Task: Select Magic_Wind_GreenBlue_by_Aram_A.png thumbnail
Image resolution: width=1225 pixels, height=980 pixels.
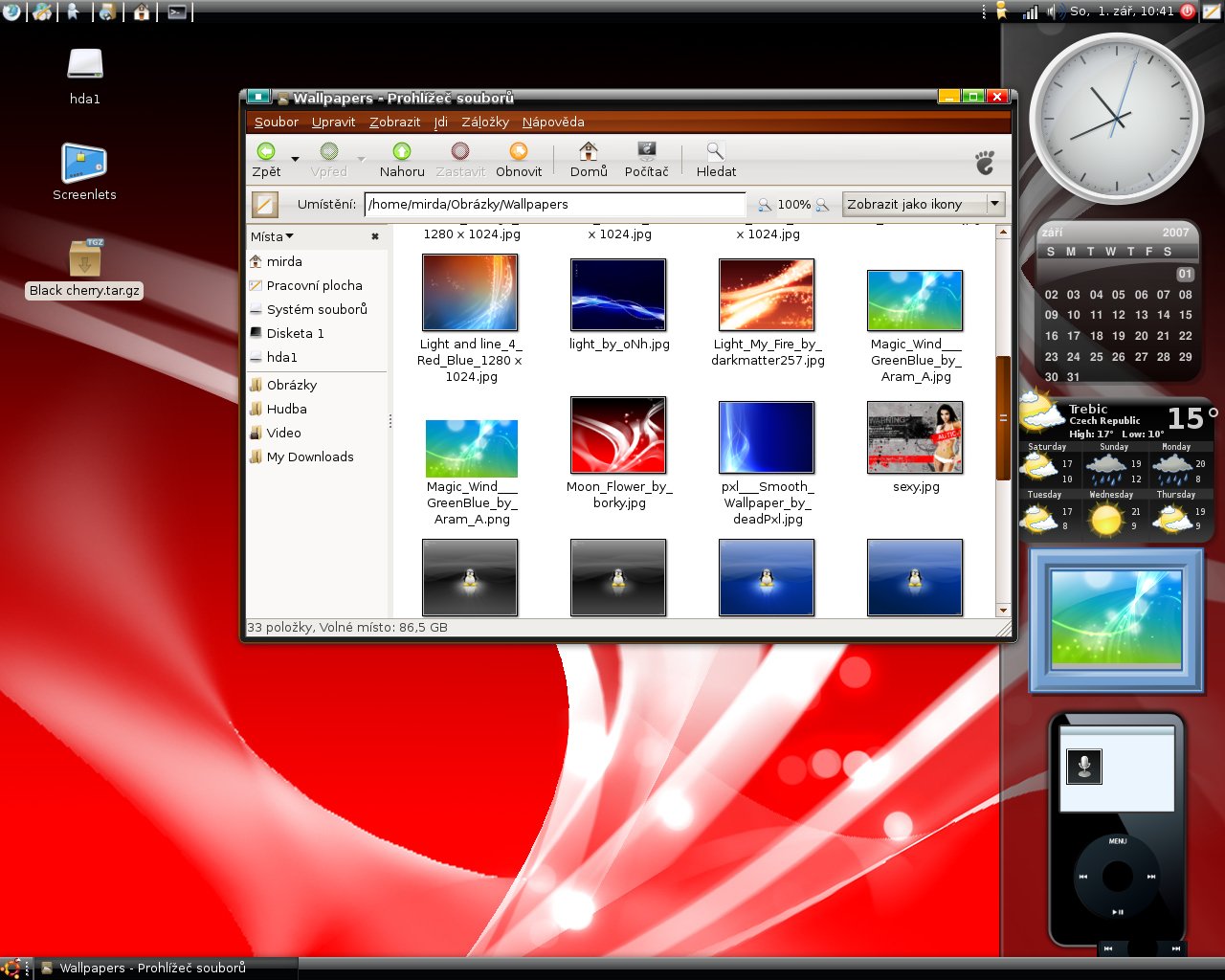Action: pos(472,448)
